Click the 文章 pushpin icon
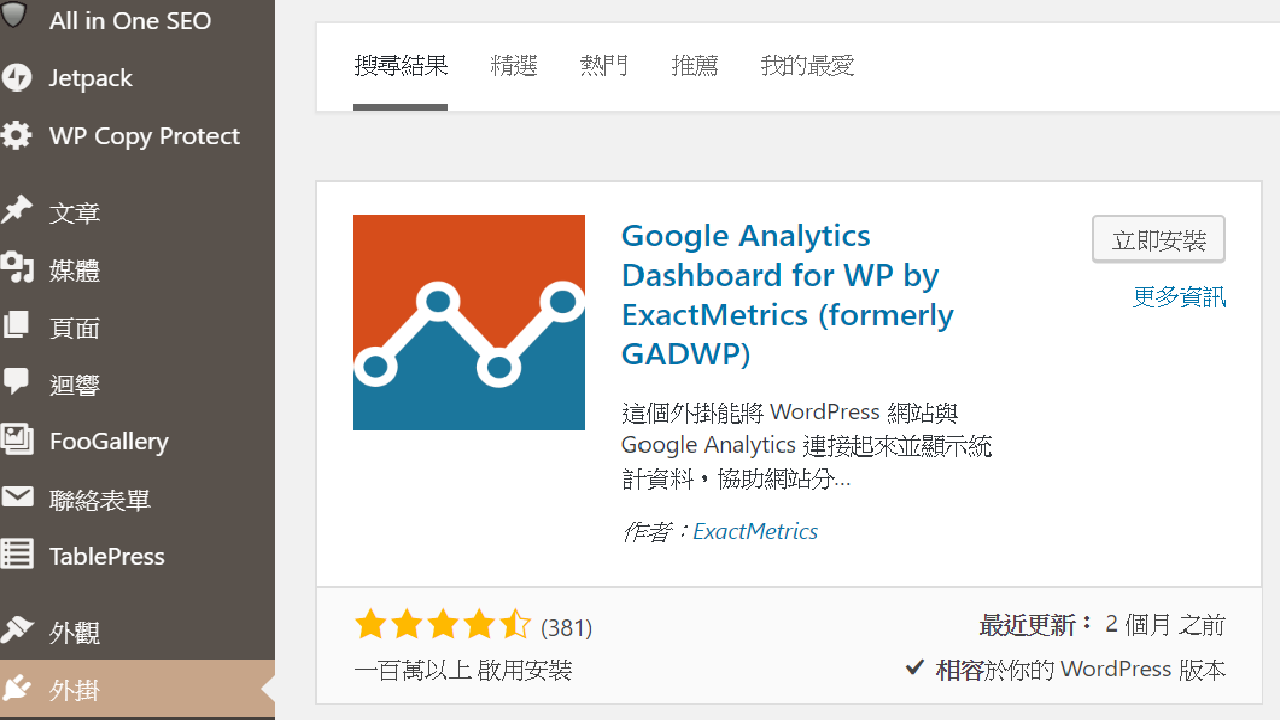1280x720 pixels. (x=16, y=212)
